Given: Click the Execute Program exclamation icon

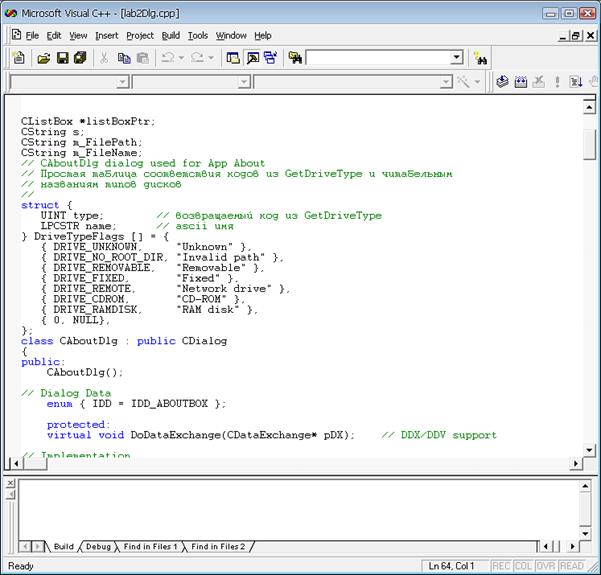Looking at the screenshot, I should (x=557, y=82).
